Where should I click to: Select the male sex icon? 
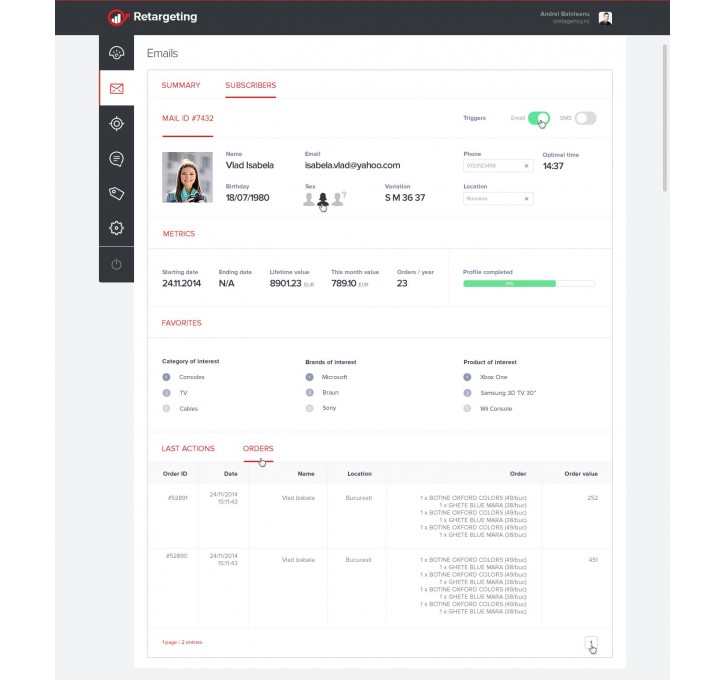(308, 199)
